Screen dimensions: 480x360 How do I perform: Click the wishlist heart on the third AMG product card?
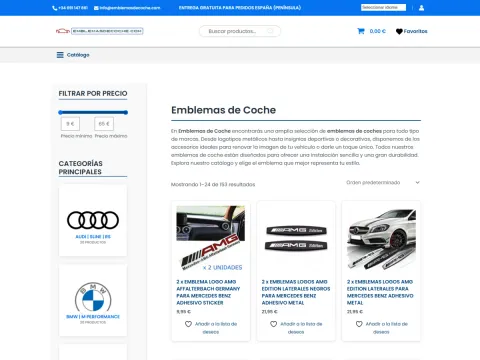point(359,324)
